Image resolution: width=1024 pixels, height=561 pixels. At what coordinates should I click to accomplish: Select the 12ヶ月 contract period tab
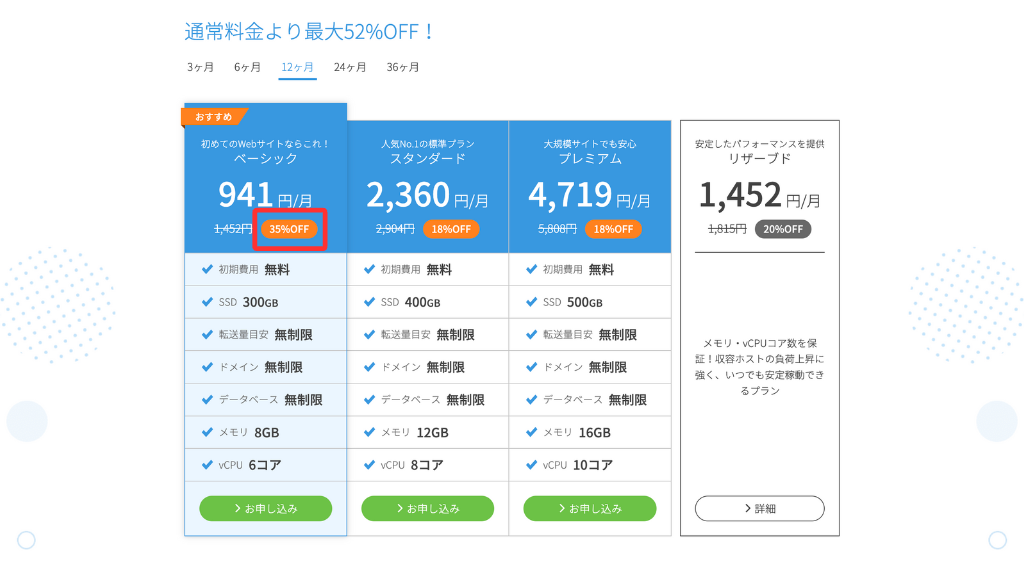(297, 67)
